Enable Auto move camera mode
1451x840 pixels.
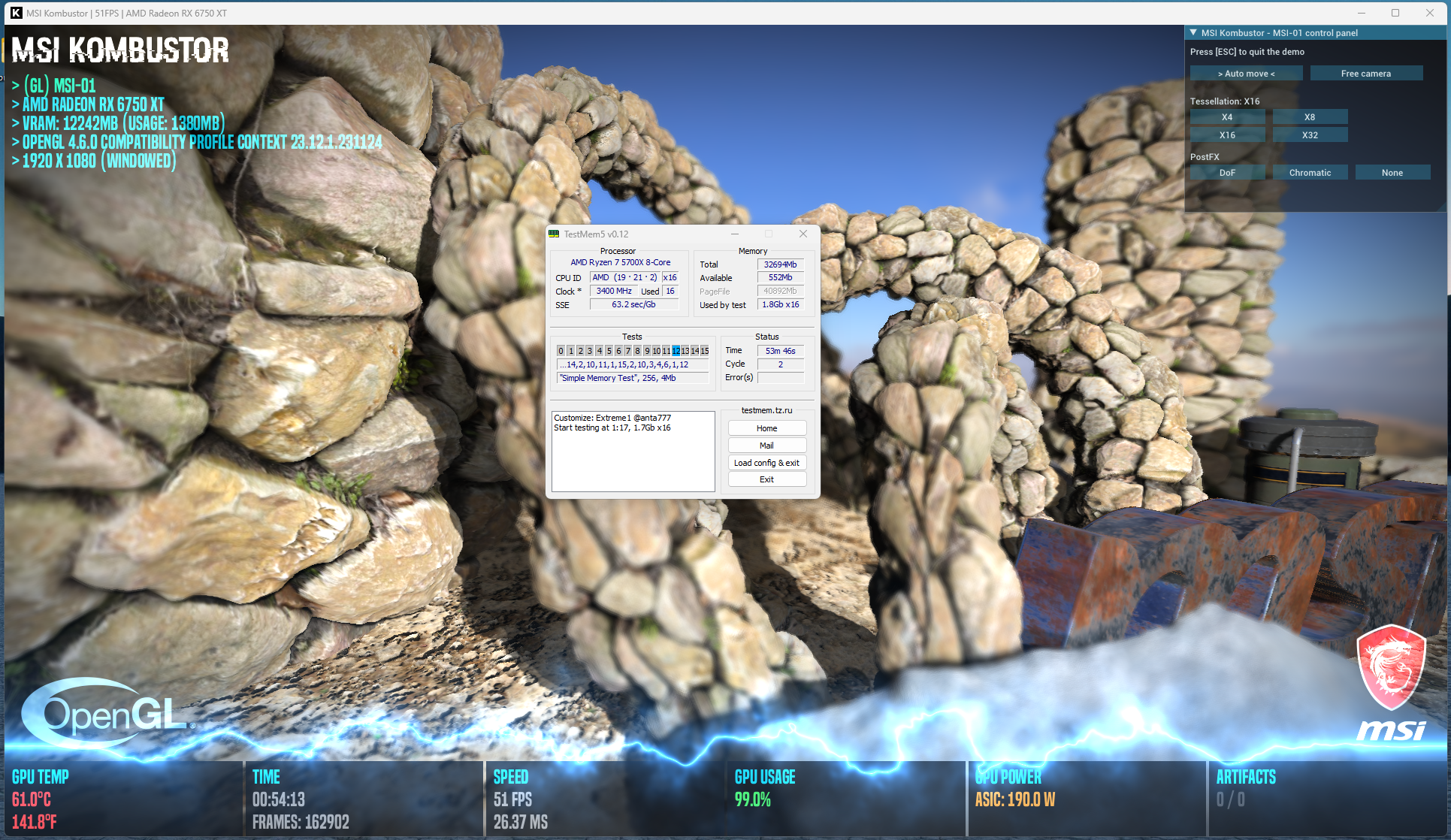click(1246, 74)
